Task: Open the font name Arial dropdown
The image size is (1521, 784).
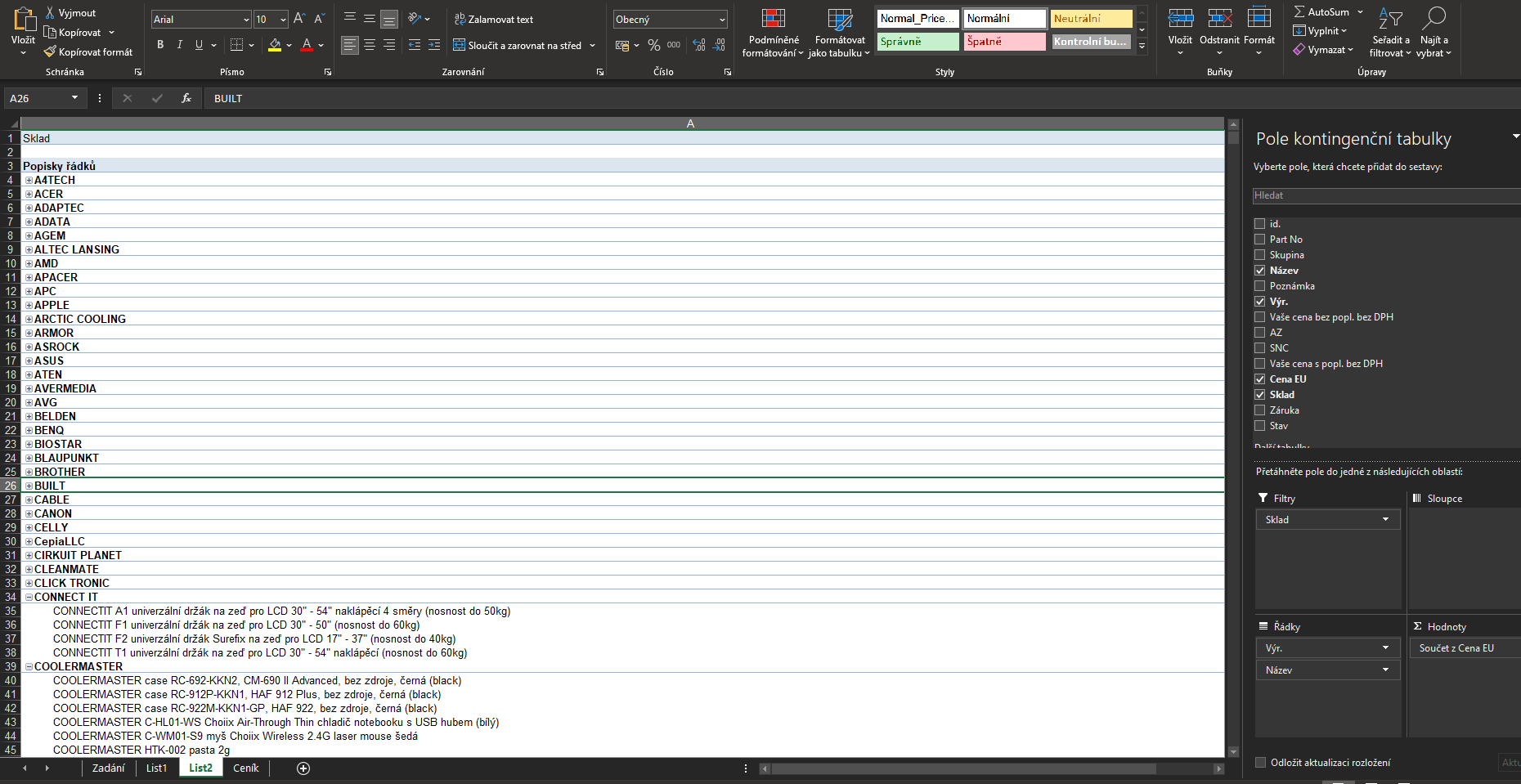Action: [x=246, y=20]
